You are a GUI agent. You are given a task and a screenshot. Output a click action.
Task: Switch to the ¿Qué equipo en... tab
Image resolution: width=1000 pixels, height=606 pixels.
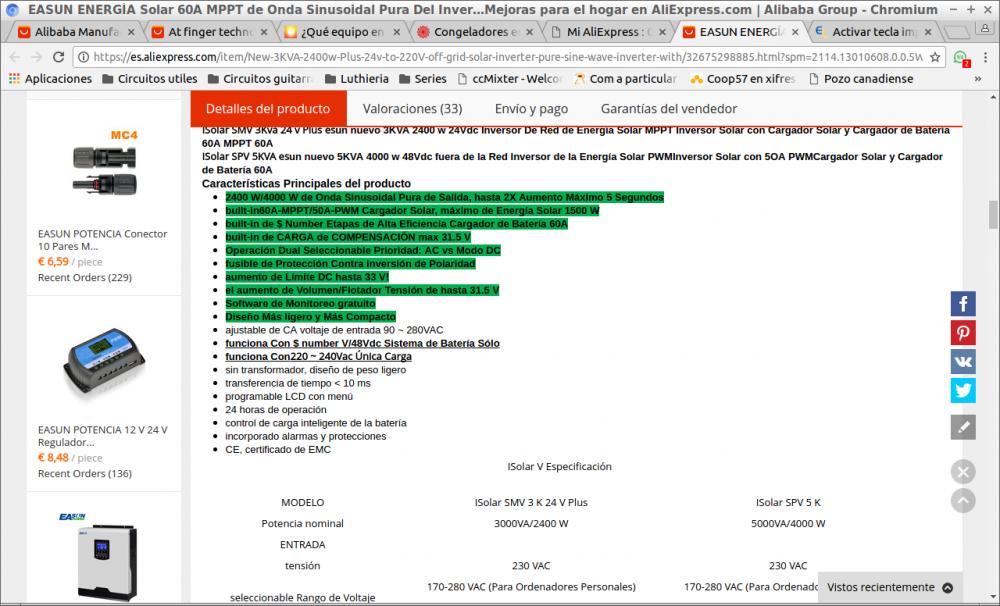tap(342, 32)
